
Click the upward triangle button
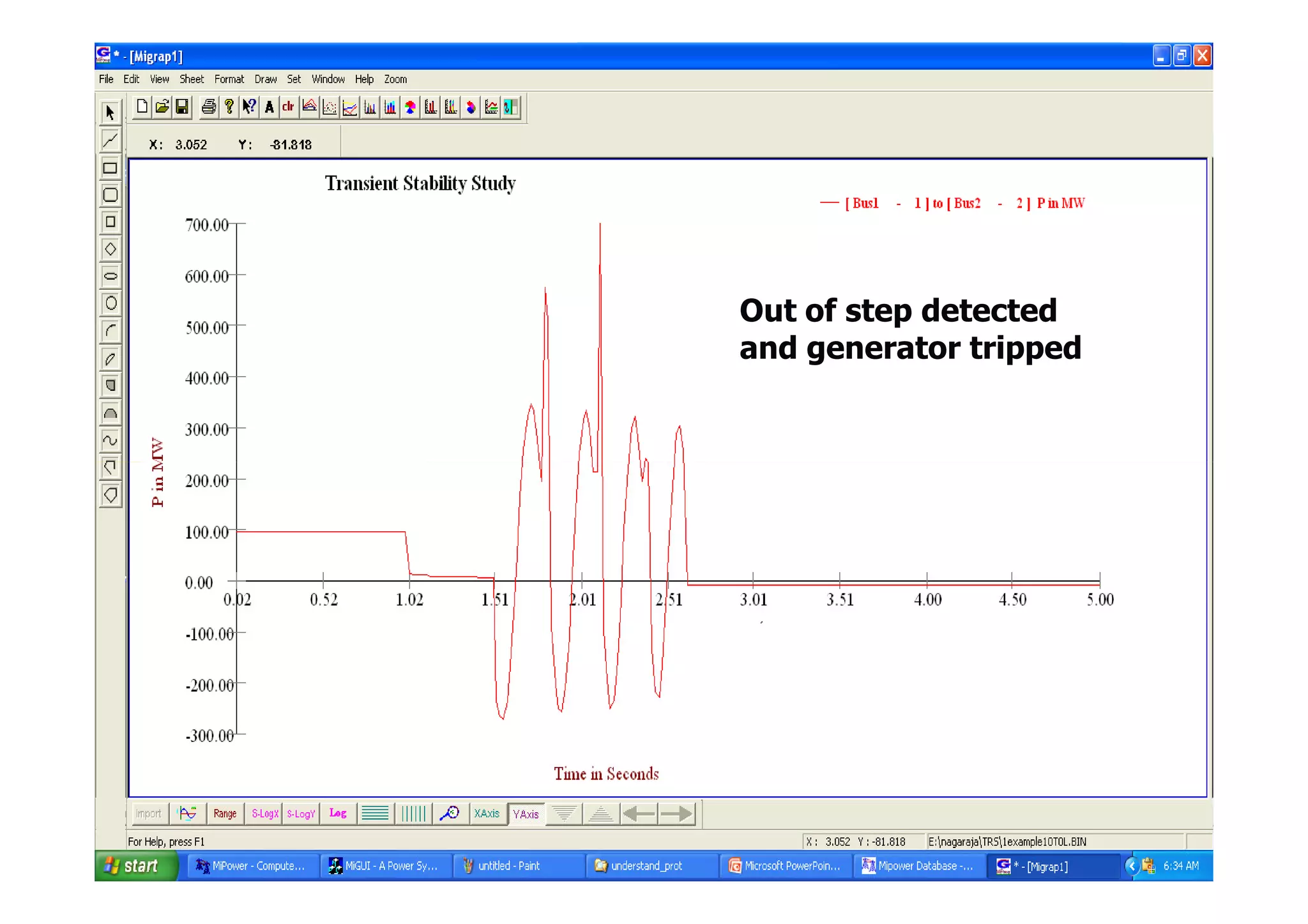[600, 814]
